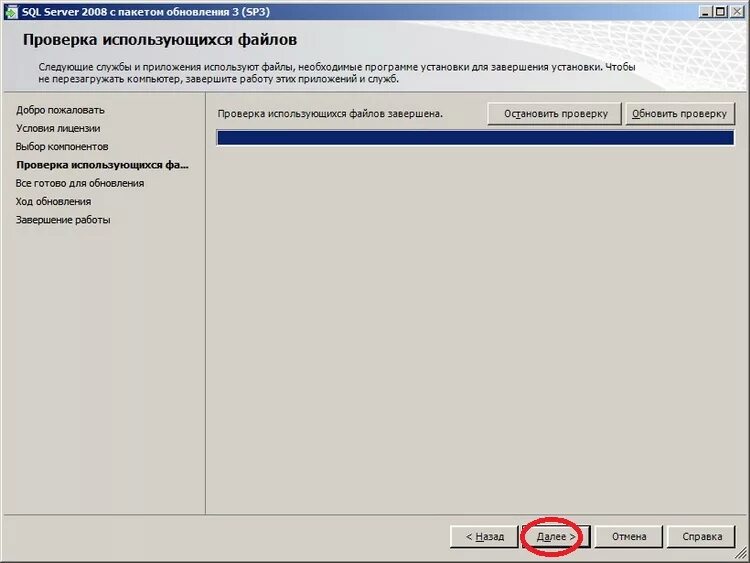Close the SQL Server setup window
Image resolution: width=750 pixels, height=563 pixels.
click(x=737, y=11)
